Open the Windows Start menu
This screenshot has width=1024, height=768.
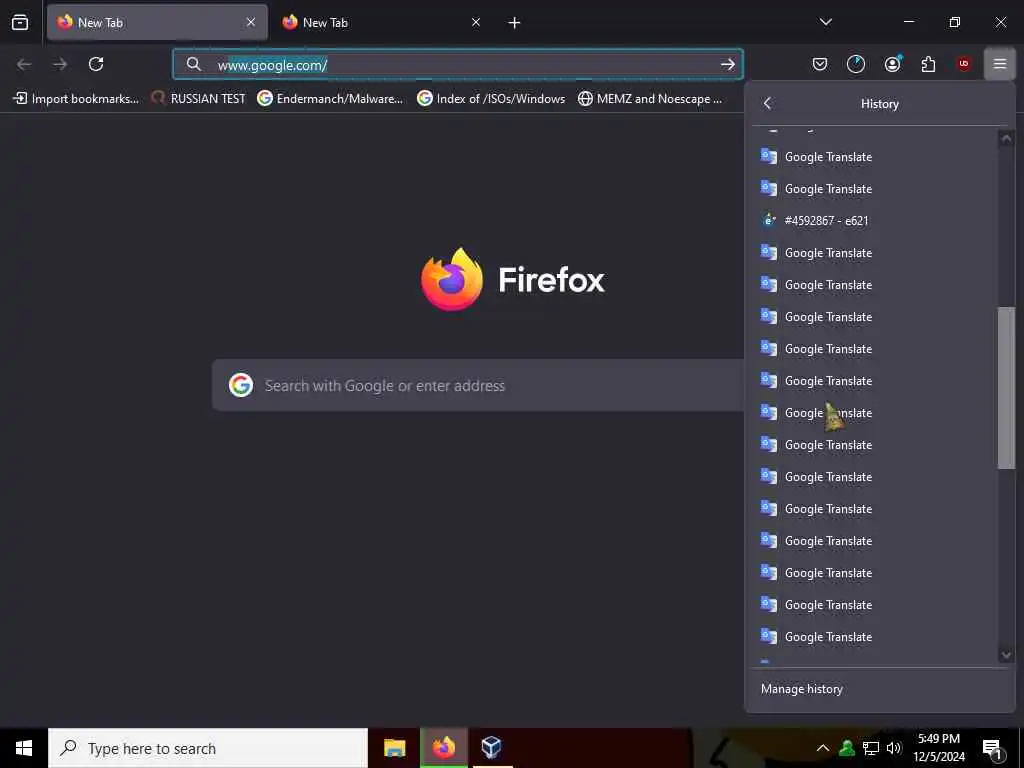[x=24, y=748]
